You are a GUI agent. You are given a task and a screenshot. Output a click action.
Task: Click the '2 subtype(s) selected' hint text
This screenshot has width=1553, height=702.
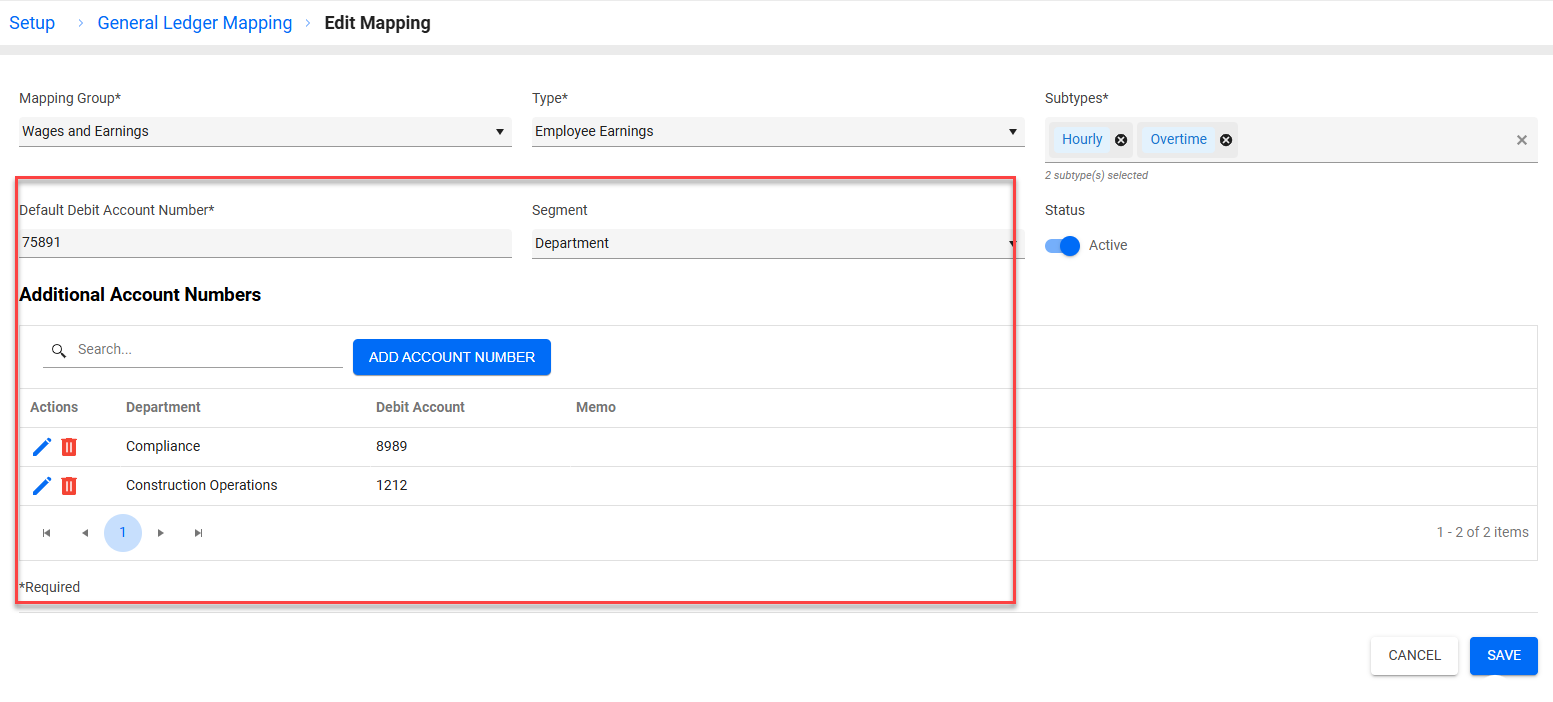1096,176
